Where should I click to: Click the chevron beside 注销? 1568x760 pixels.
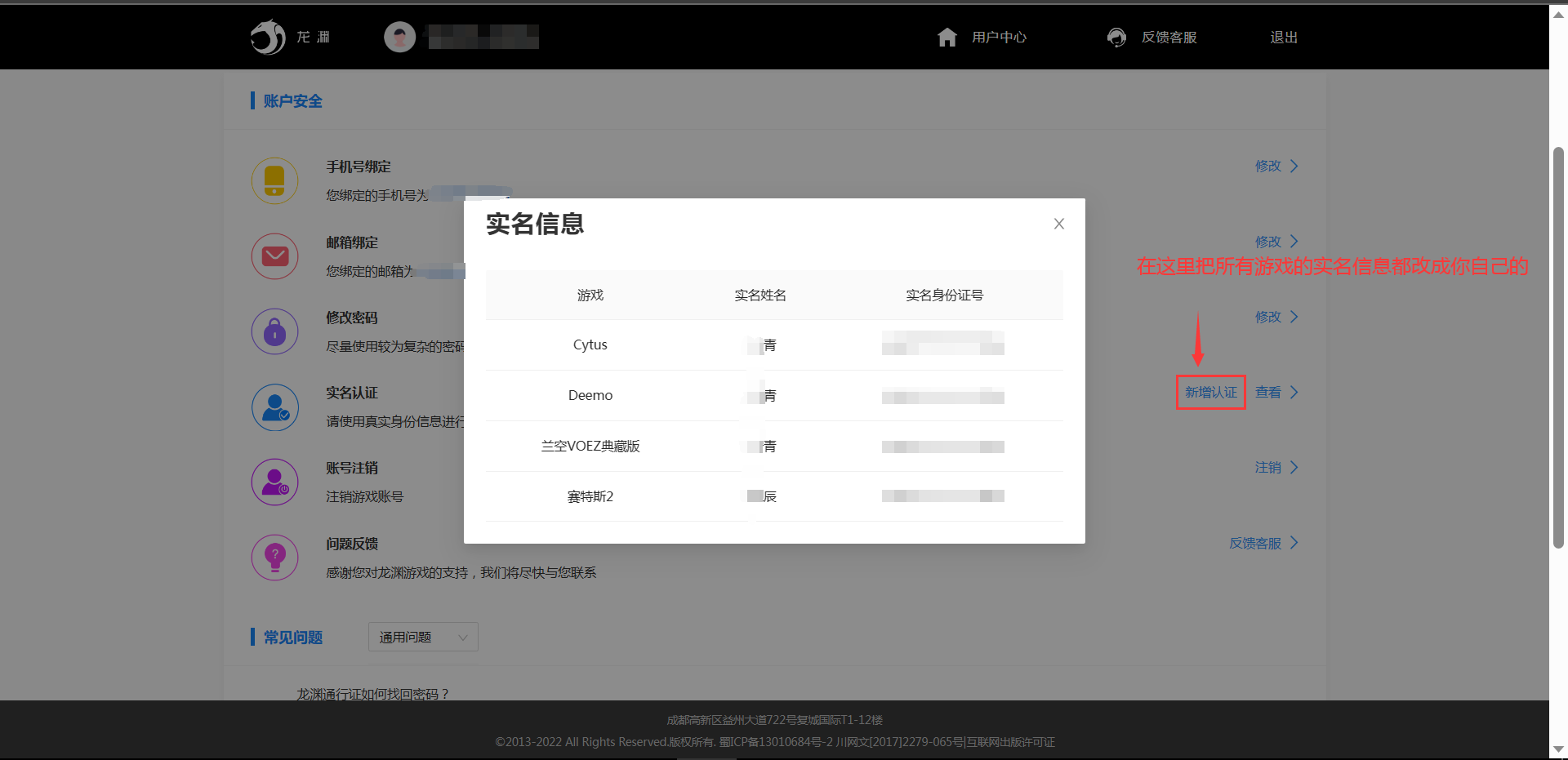pos(1294,468)
